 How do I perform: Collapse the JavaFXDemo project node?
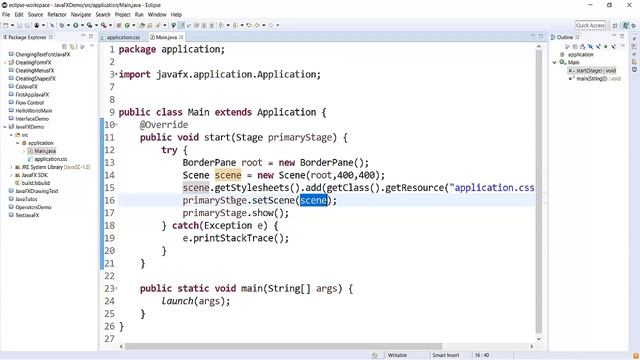[x=5, y=127]
